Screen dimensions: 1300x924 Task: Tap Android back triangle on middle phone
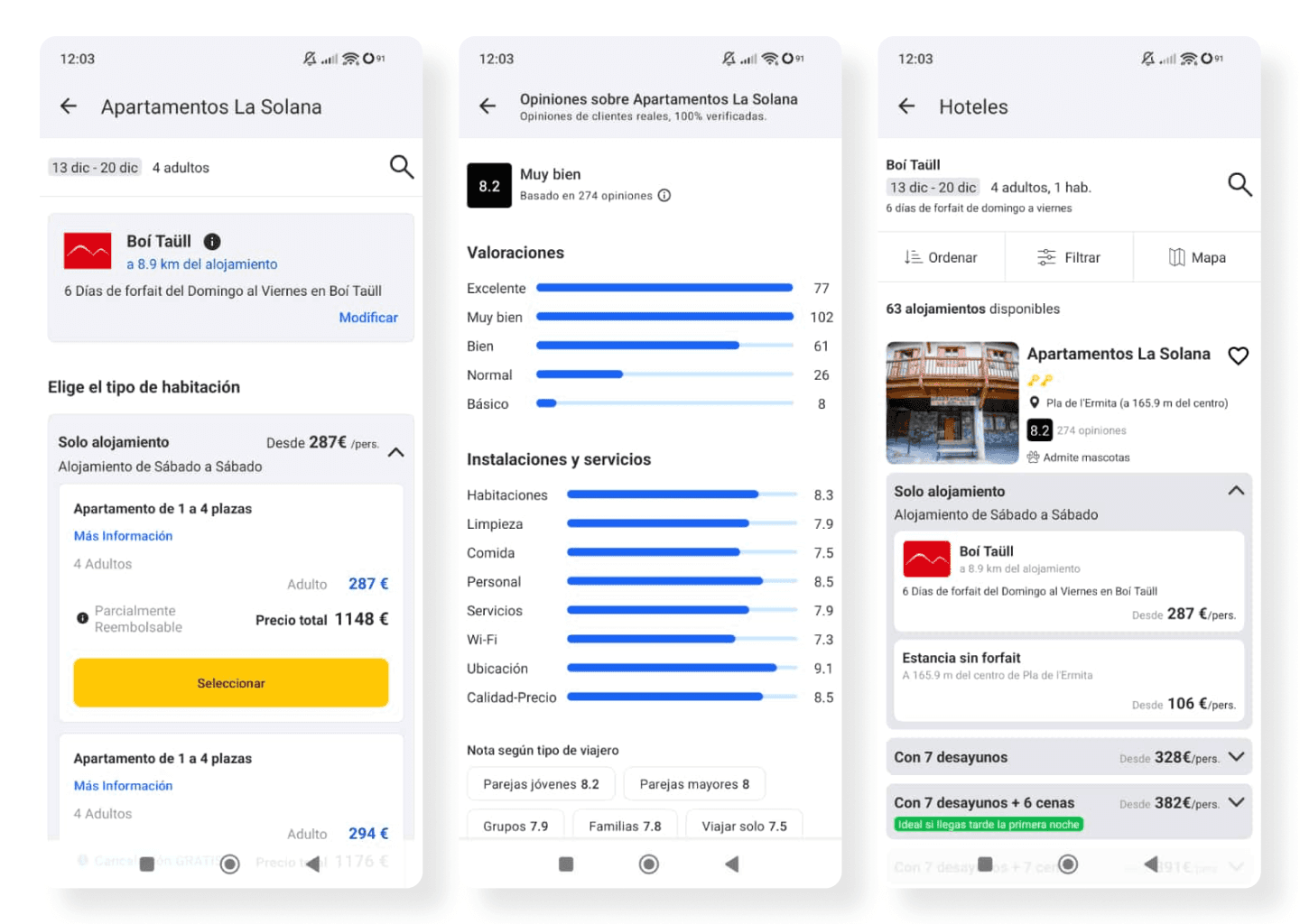[x=731, y=864]
